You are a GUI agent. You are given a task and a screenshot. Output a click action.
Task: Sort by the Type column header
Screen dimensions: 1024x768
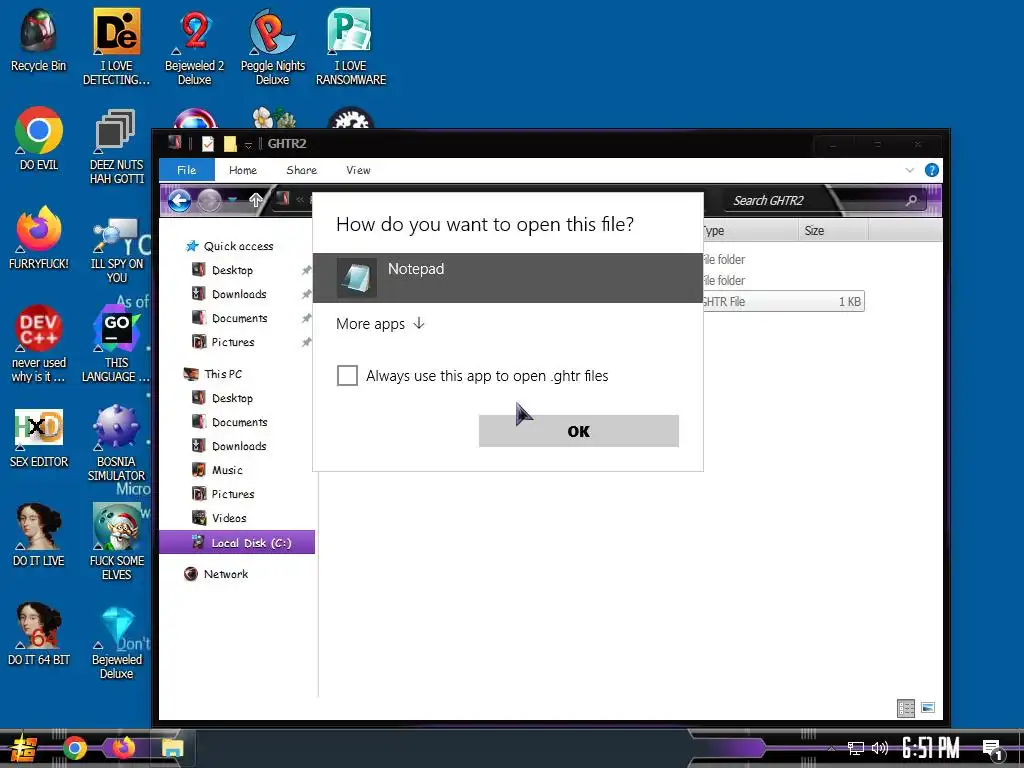coord(750,231)
